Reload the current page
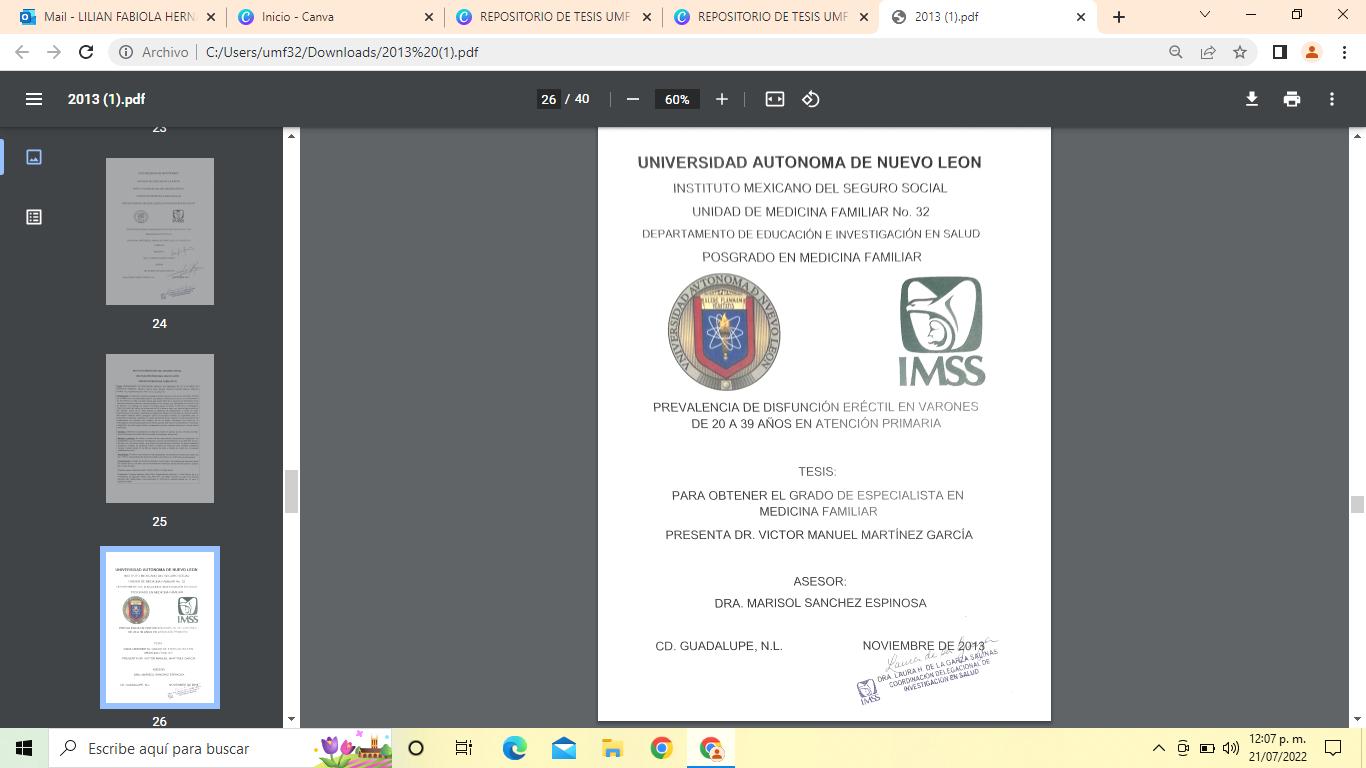This screenshot has height=768, width=1366. [x=86, y=52]
